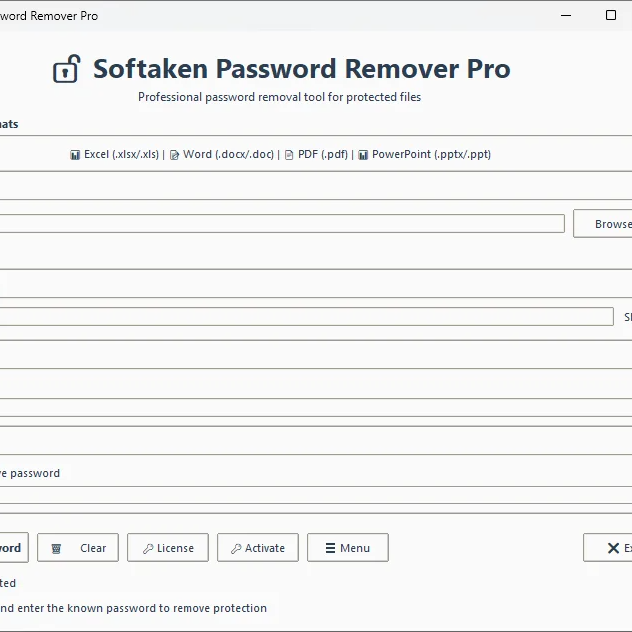Open the hamburger Menu button
This screenshot has height=632, width=632.
coord(347,548)
